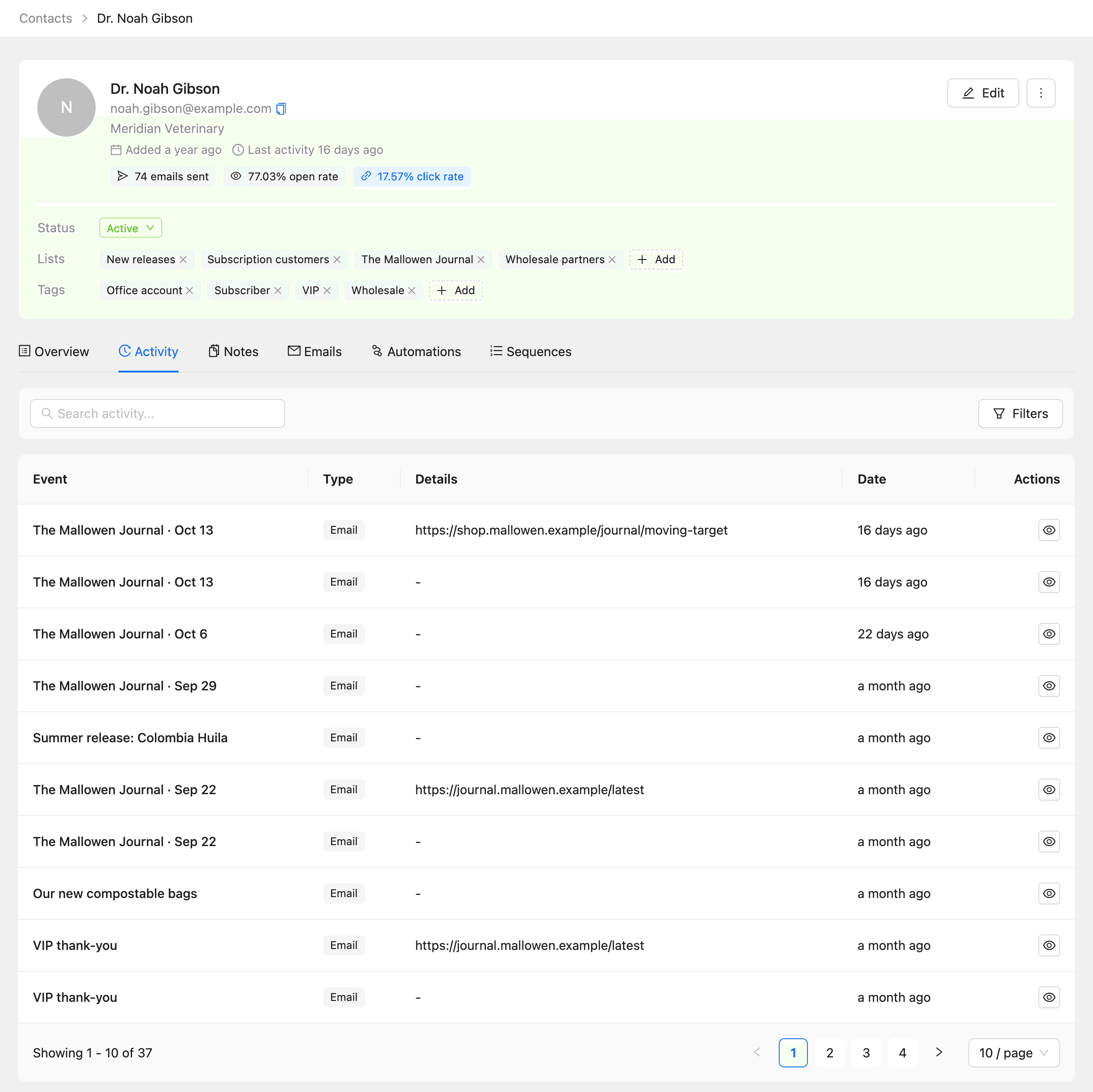The height and width of the screenshot is (1092, 1093).
Task: Select current page 1 in pagination
Action: pos(792,1052)
